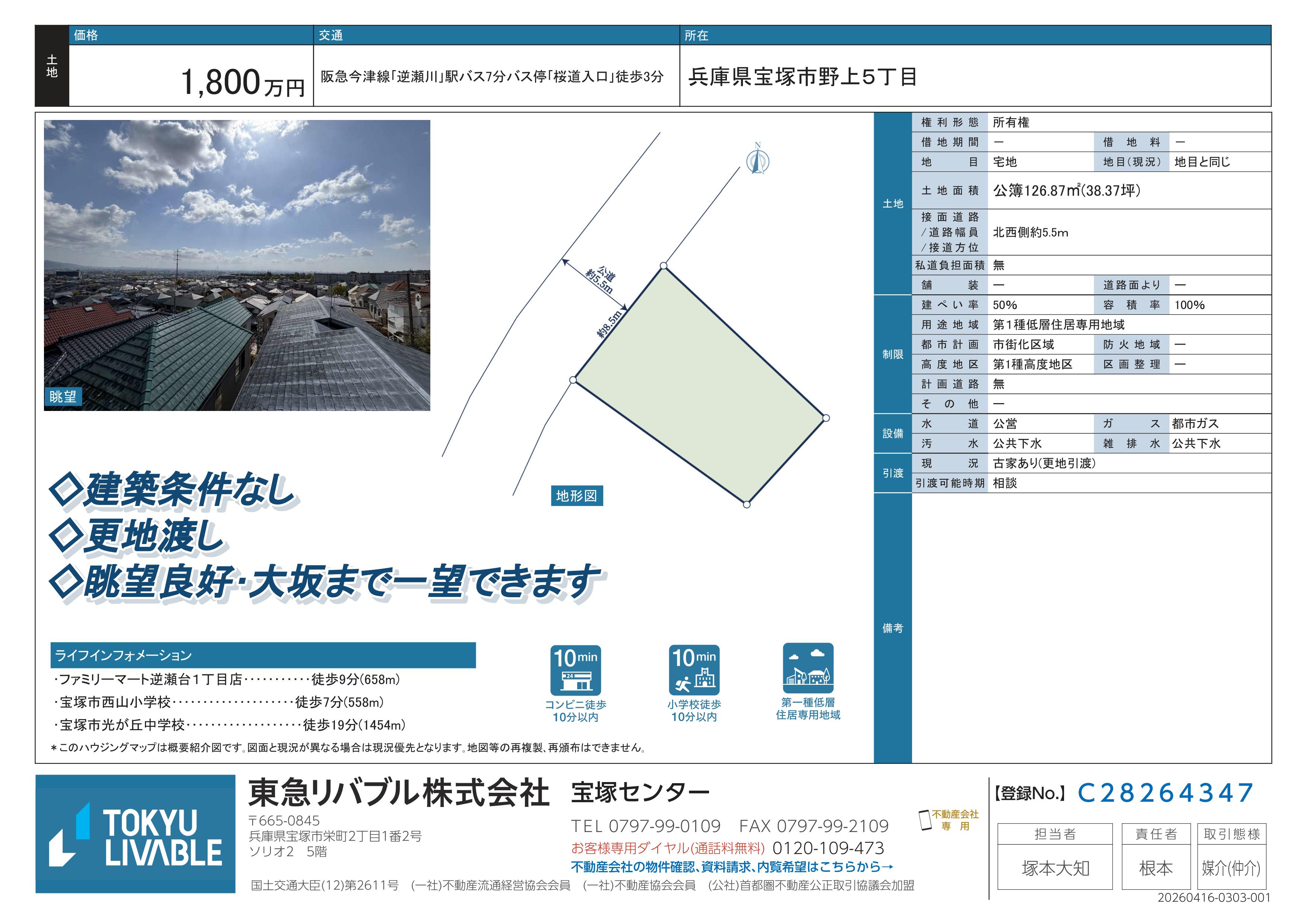Click the 備考 sidebar section
This screenshot has height=924, width=1307.
click(x=893, y=628)
